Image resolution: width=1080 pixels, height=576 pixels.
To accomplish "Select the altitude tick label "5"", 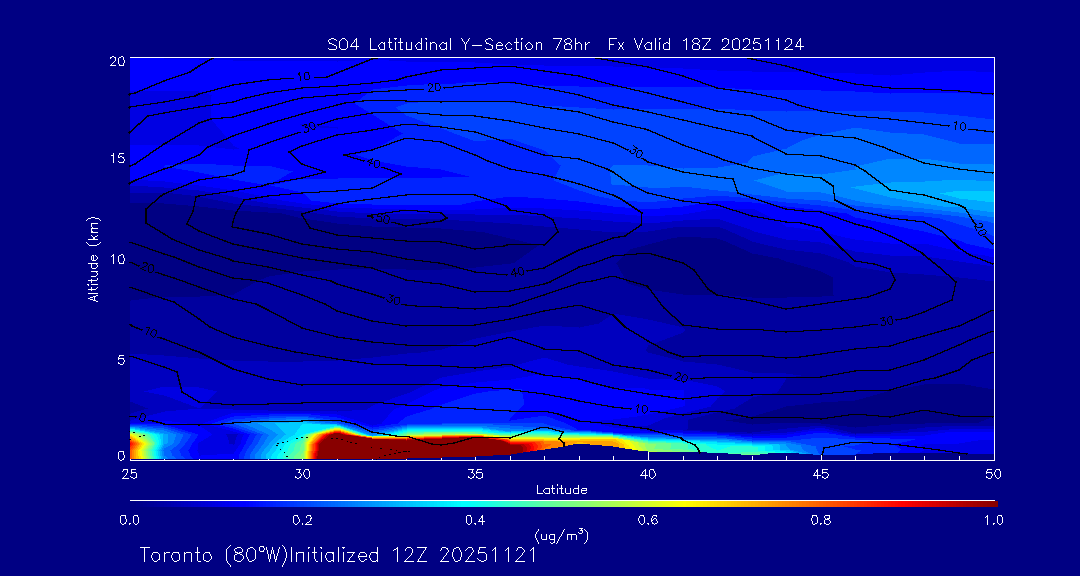I will (x=121, y=360).
